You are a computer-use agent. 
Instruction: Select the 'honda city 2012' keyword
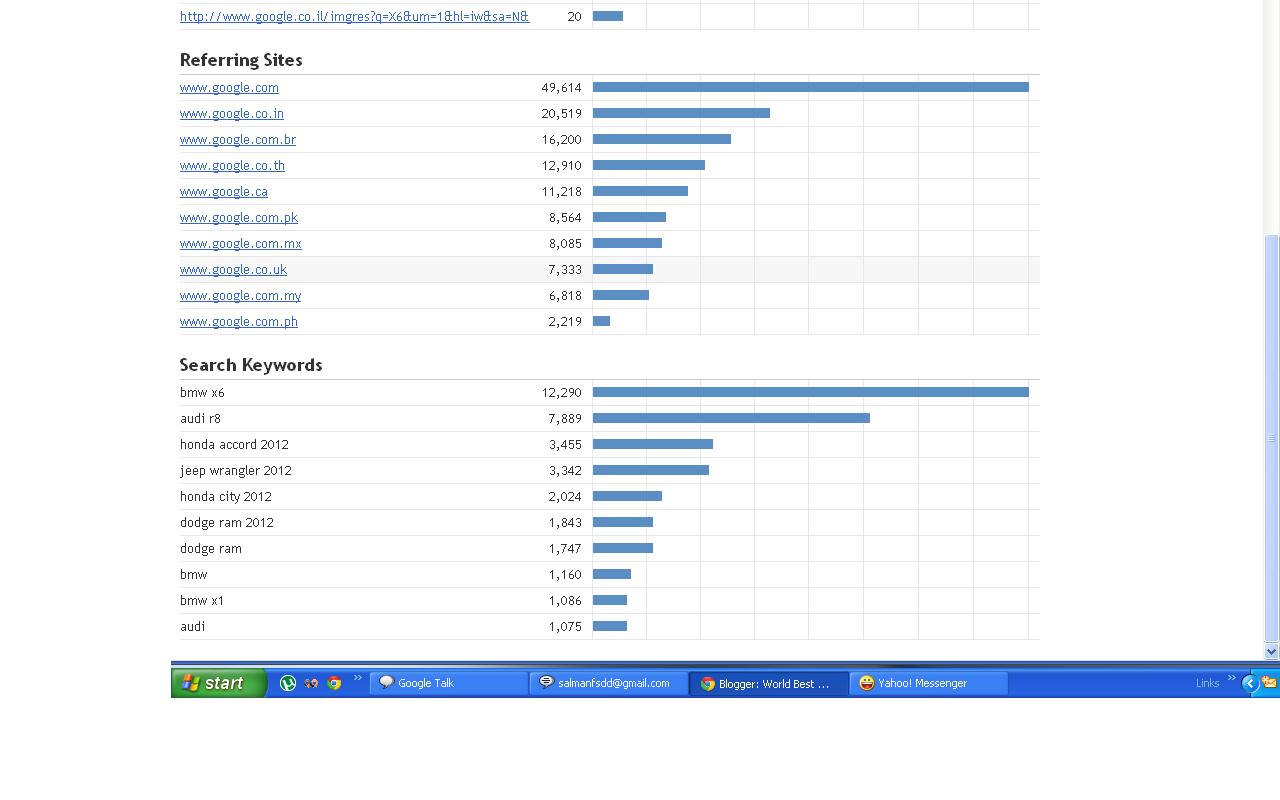226,497
